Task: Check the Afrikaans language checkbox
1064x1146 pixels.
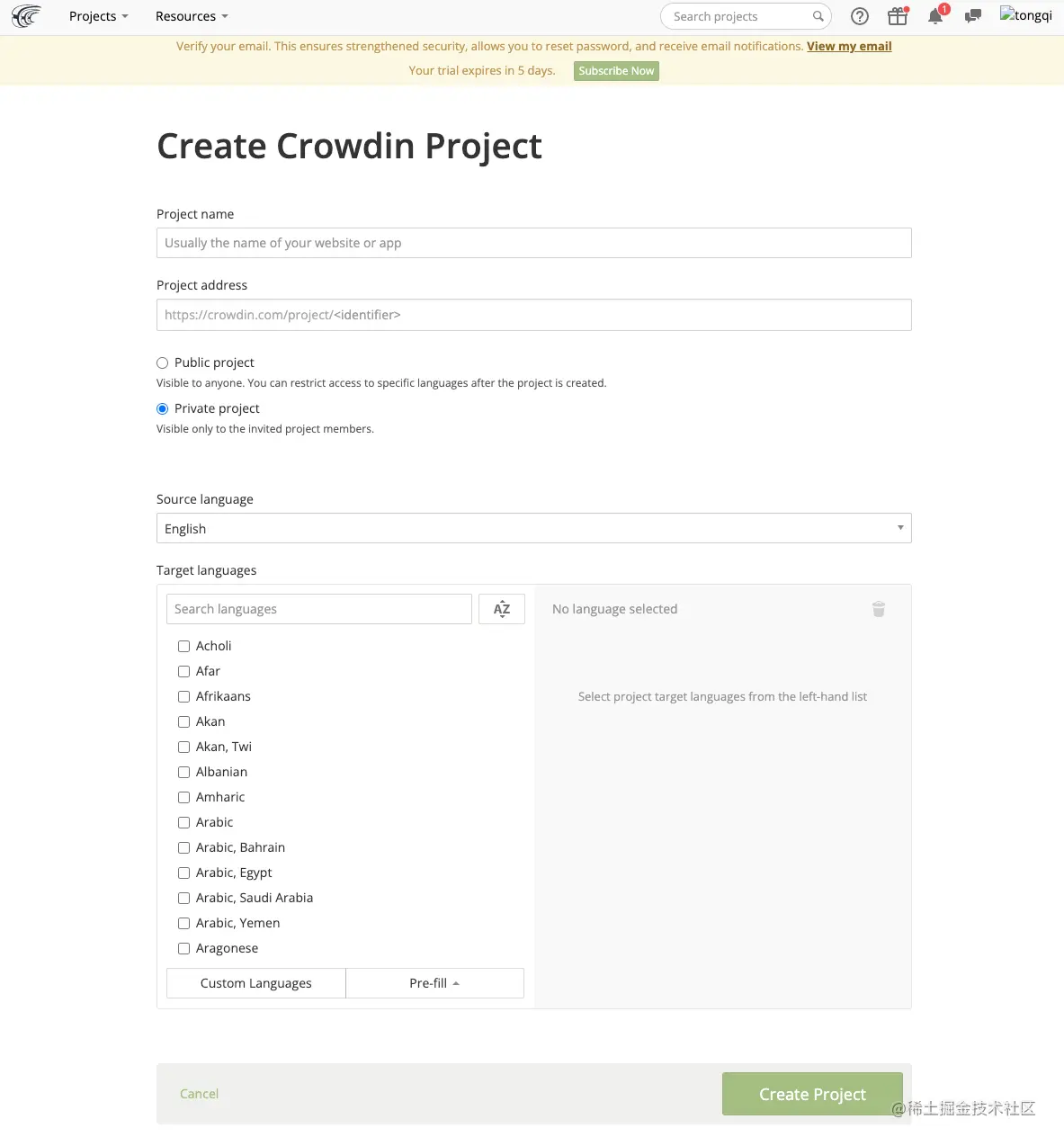Action: (x=183, y=696)
